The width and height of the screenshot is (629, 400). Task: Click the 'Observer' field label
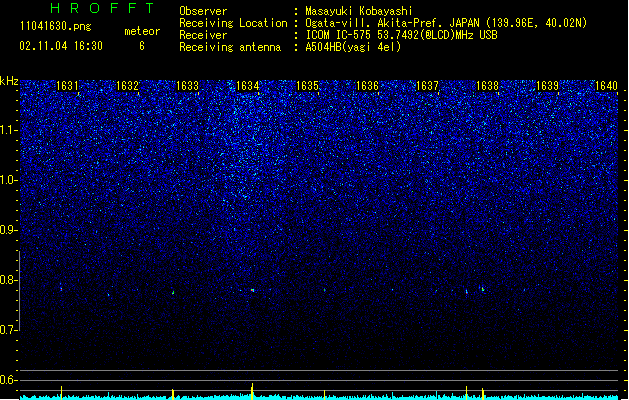coord(203,11)
